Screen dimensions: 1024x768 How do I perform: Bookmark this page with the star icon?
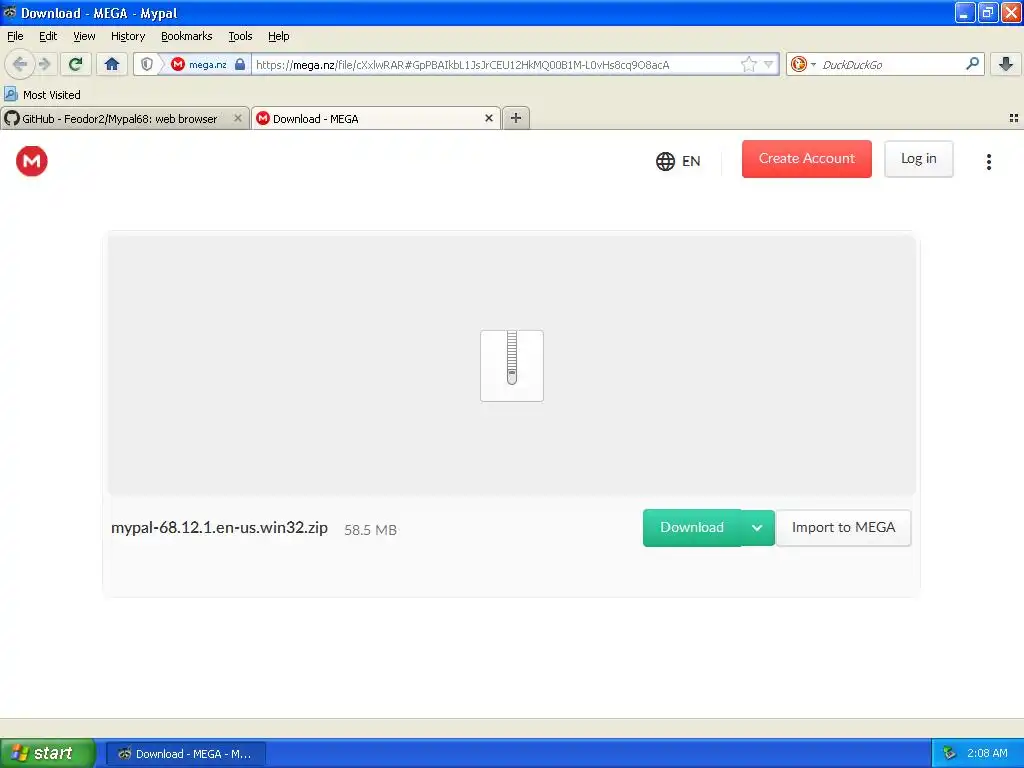click(x=748, y=65)
